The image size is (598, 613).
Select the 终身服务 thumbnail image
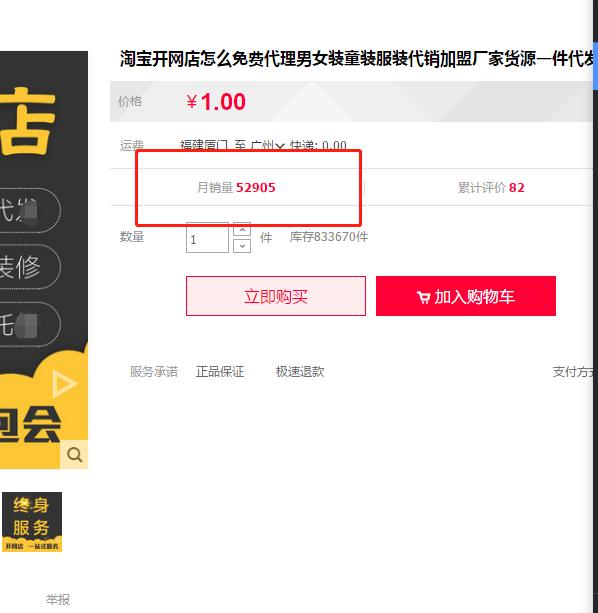32,522
